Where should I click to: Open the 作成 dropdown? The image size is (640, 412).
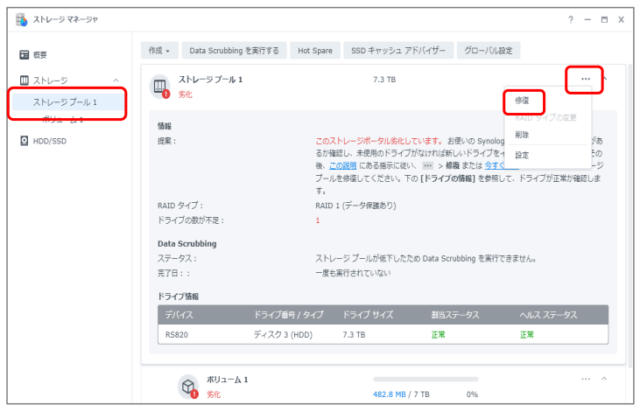(x=158, y=49)
